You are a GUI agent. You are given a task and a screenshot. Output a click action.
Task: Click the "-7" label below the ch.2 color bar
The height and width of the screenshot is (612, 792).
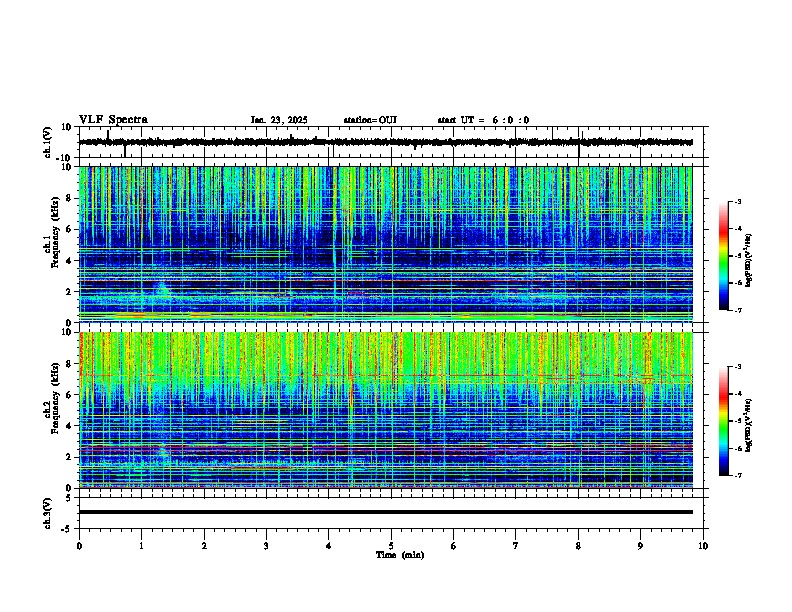coord(737,476)
